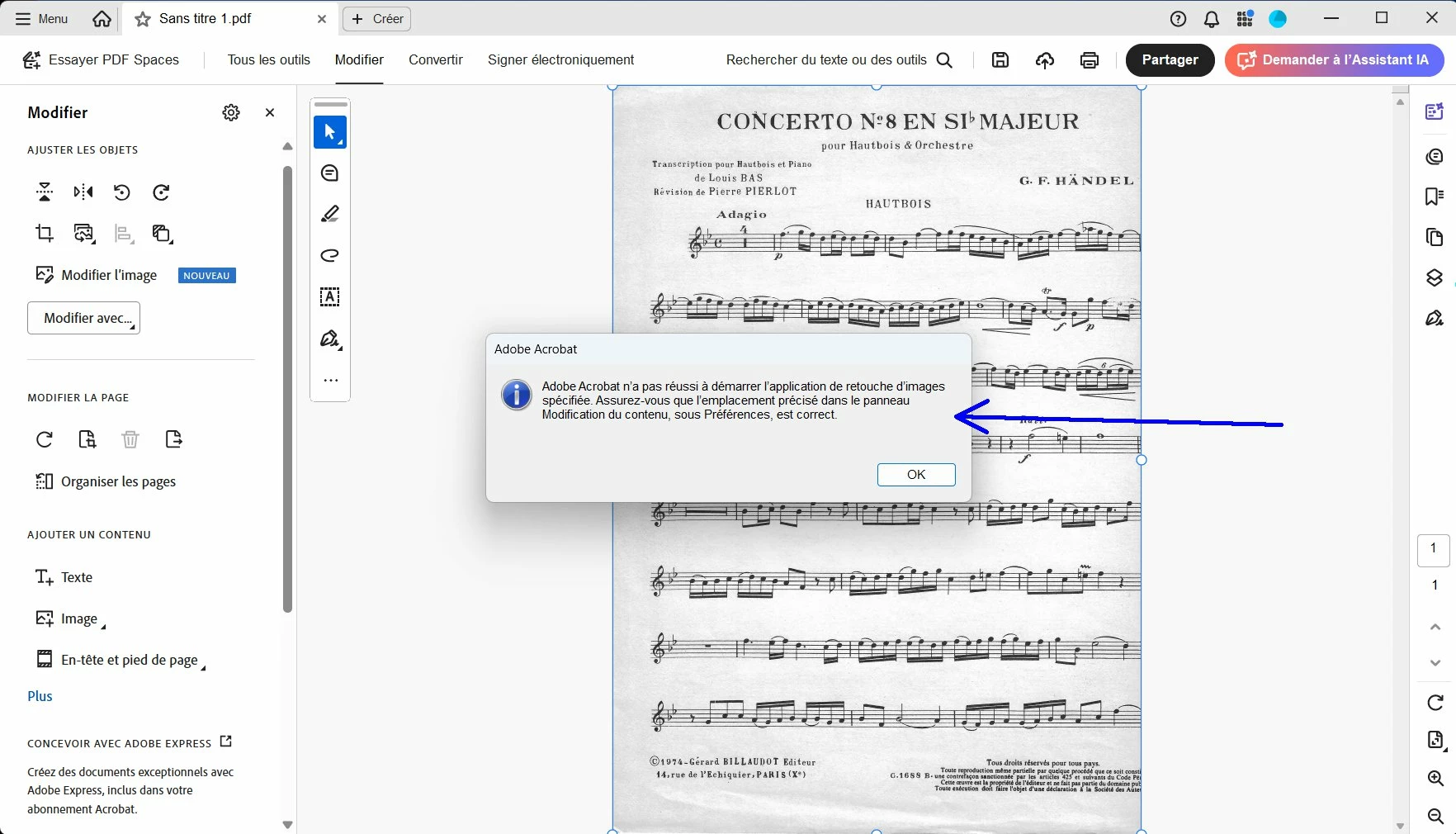The width and height of the screenshot is (1456, 834).
Task: Select the freehand draw loop tool
Action: click(330, 256)
